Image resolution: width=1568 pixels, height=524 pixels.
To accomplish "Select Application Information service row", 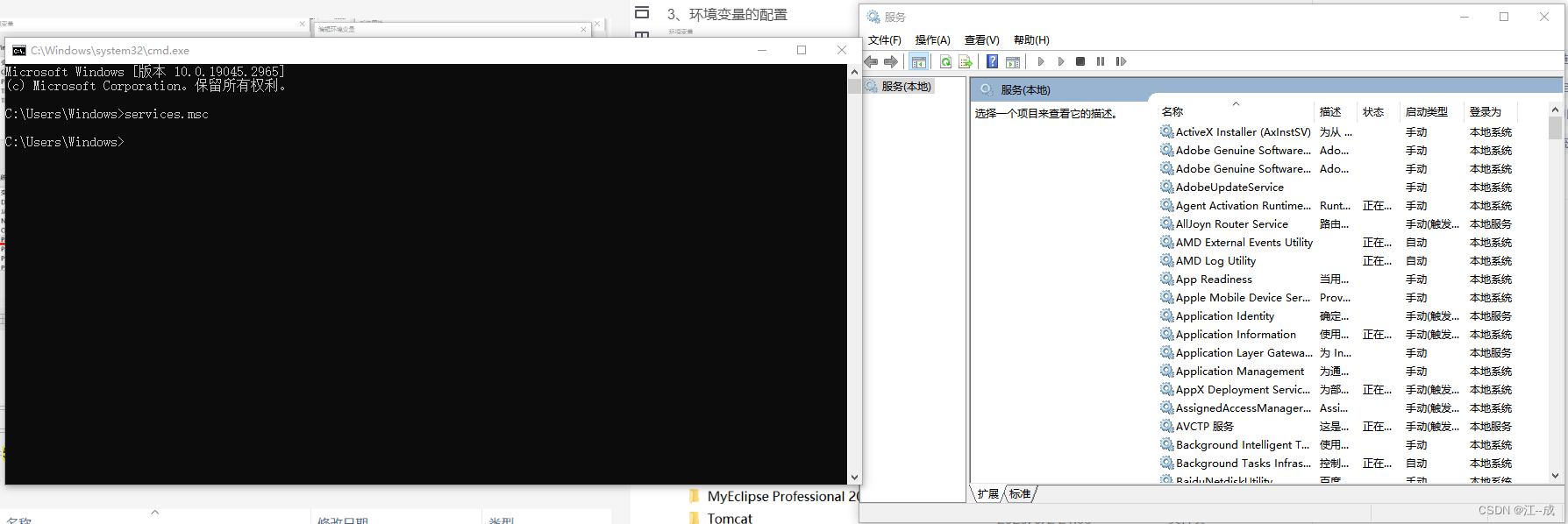I will pos(1336,334).
